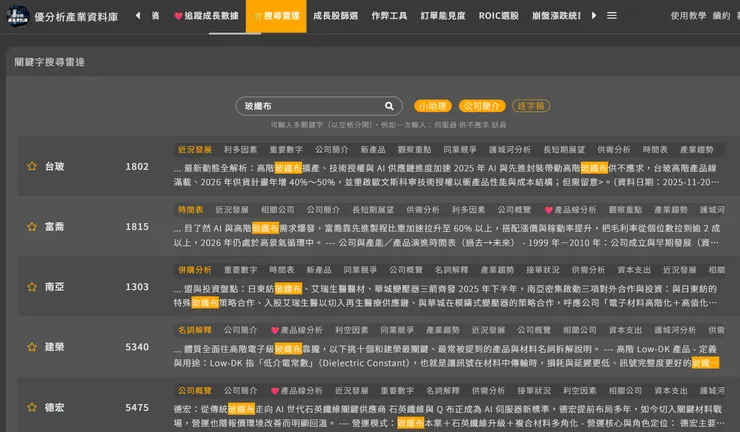Image resolution: width=740 pixels, height=432 pixels.
Task: Click stock code 1802
Action: [x=137, y=166]
